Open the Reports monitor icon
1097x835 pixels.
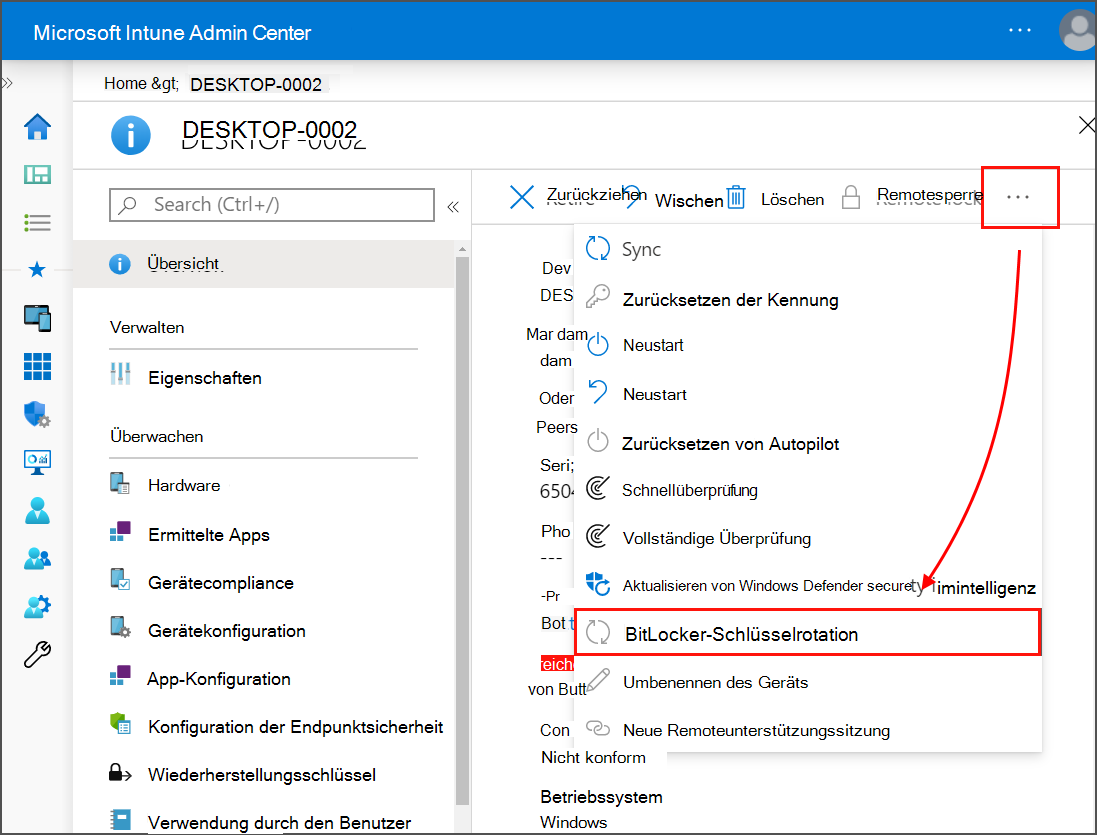point(37,462)
